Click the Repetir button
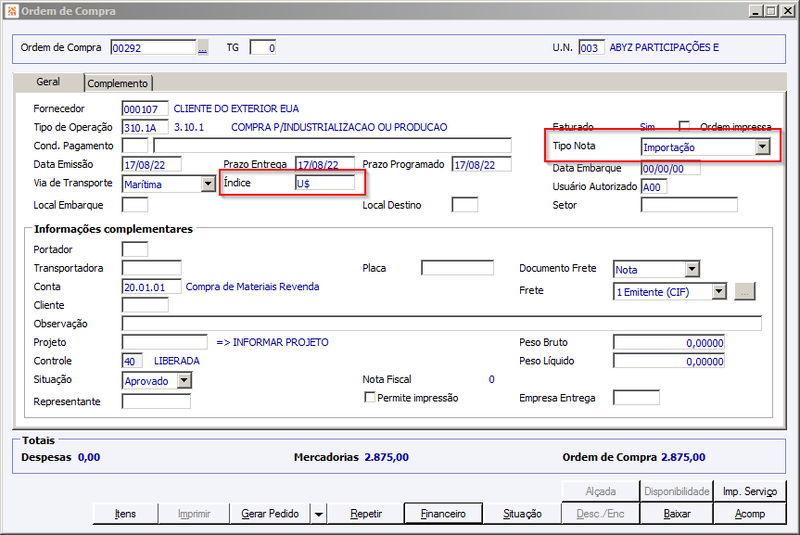This screenshot has height=535, width=800. point(366,514)
